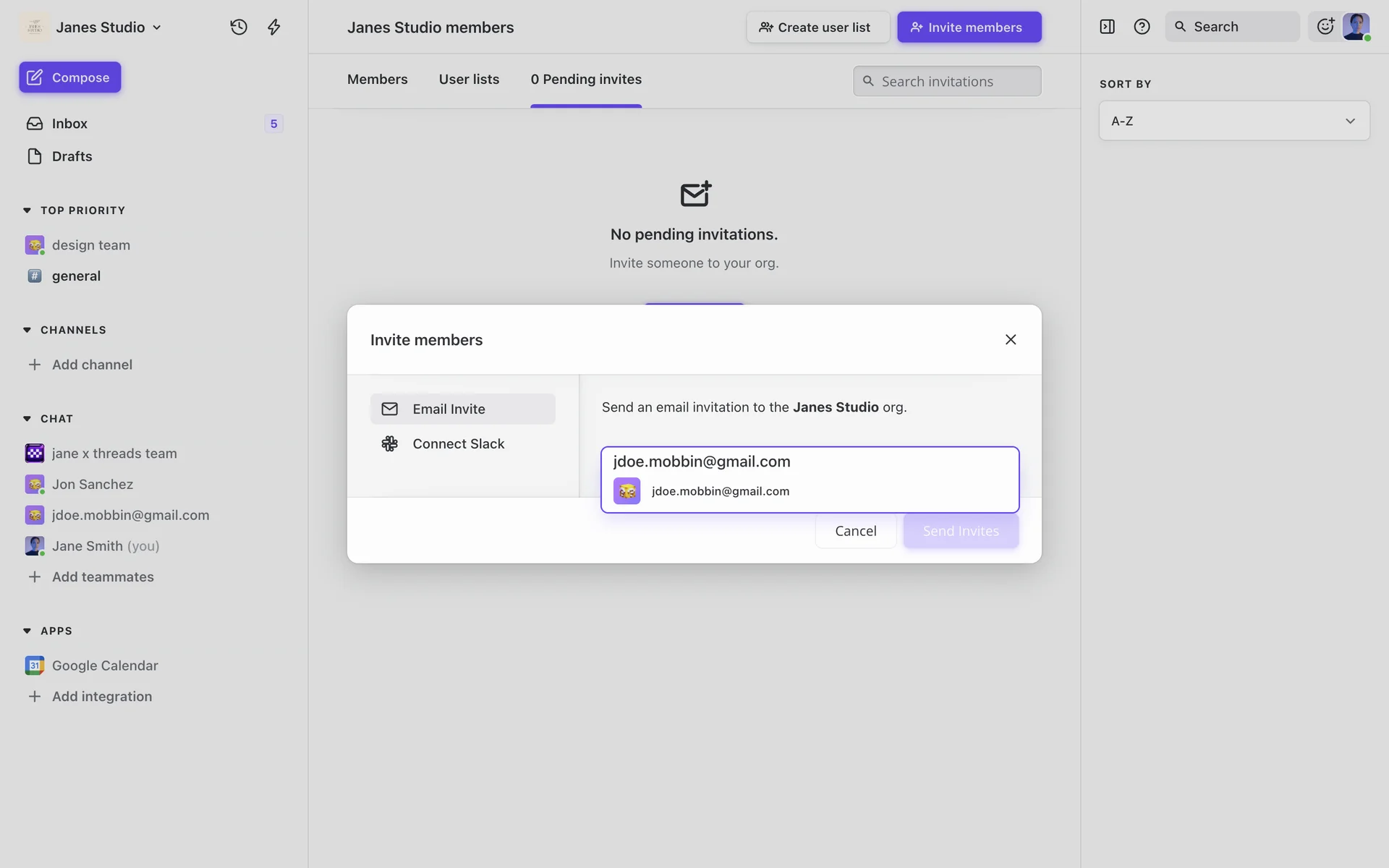Open the user profile avatar
This screenshot has width=1389, height=868.
click(x=1356, y=27)
